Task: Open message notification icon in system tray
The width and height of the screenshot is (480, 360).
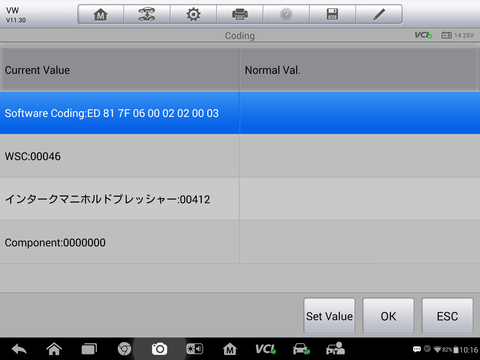Action: (417, 349)
